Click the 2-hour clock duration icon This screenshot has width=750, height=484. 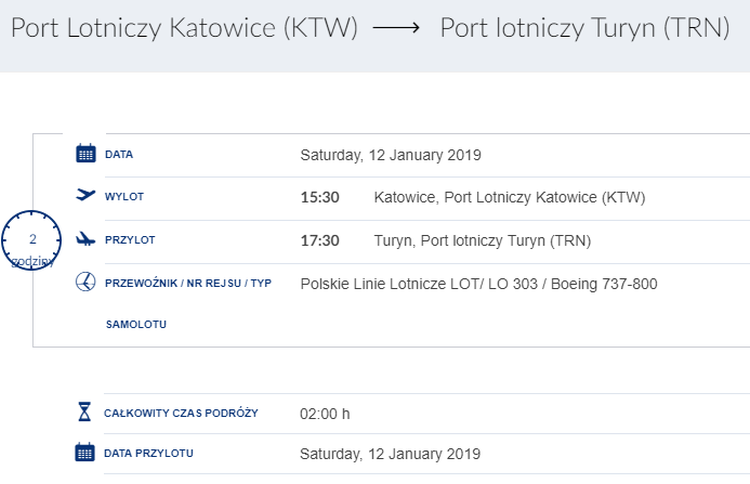(32, 241)
